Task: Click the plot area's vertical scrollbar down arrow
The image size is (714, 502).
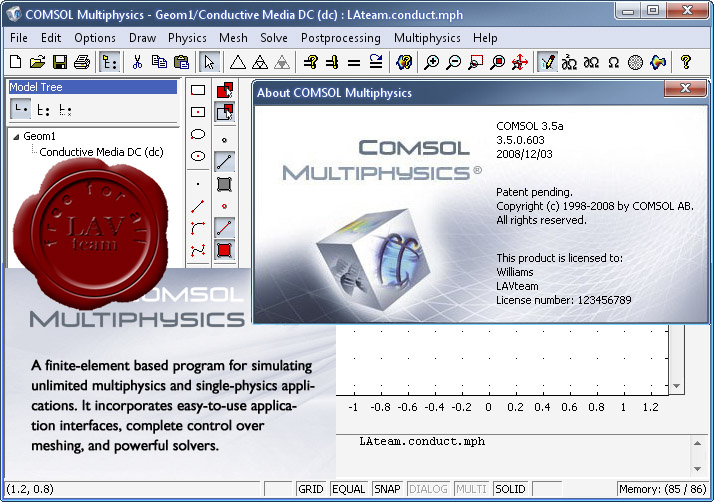Action: pyautogui.click(x=677, y=386)
